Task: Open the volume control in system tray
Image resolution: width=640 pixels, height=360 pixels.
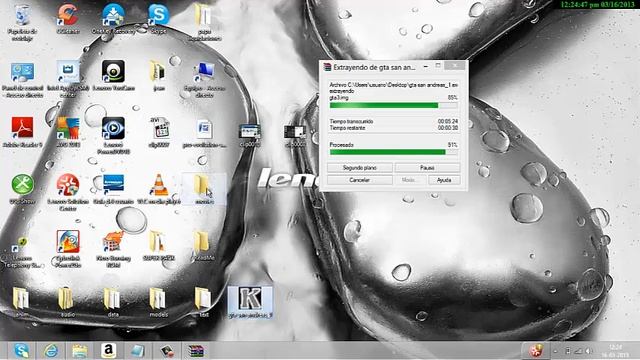Action: click(x=589, y=351)
